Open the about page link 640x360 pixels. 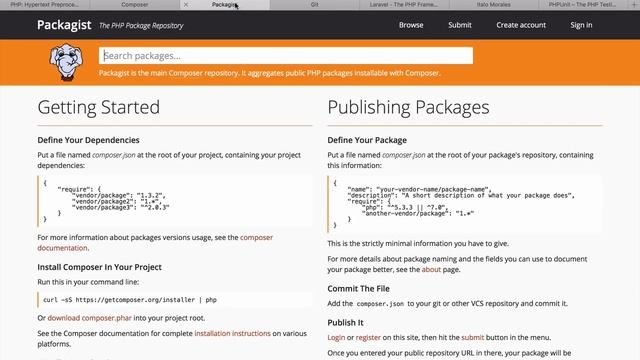point(431,269)
